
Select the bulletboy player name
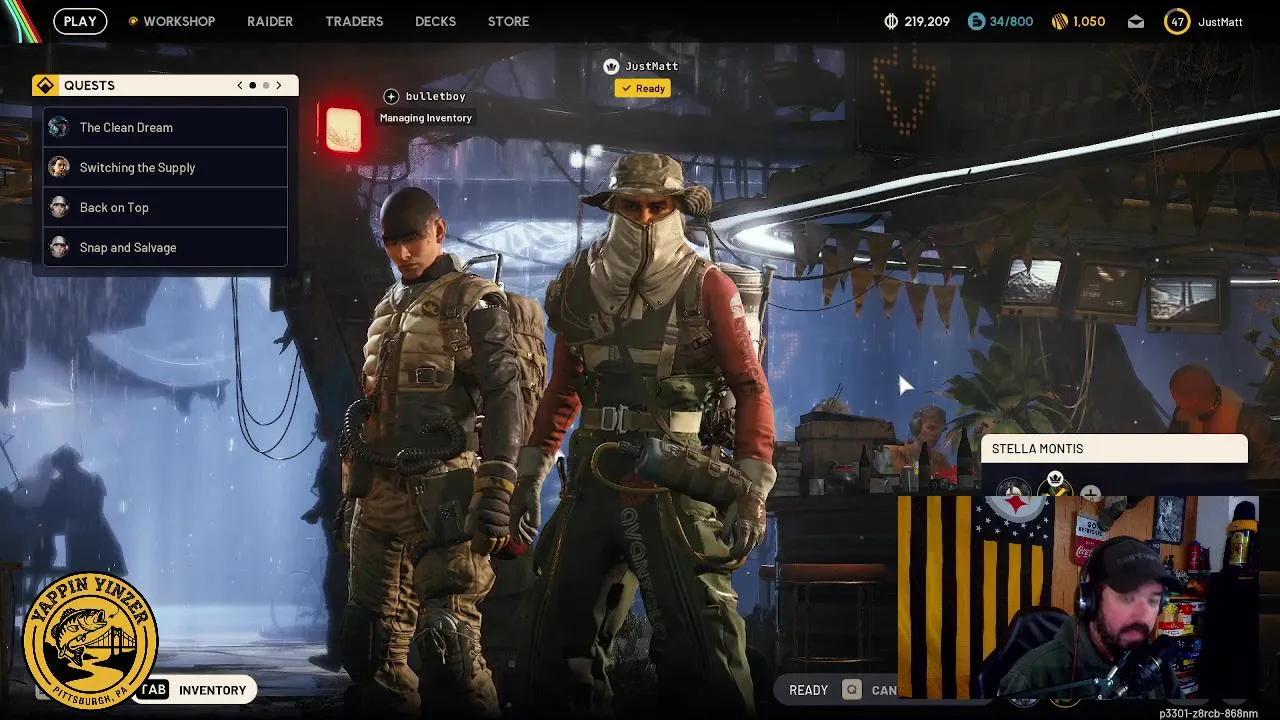(x=435, y=96)
